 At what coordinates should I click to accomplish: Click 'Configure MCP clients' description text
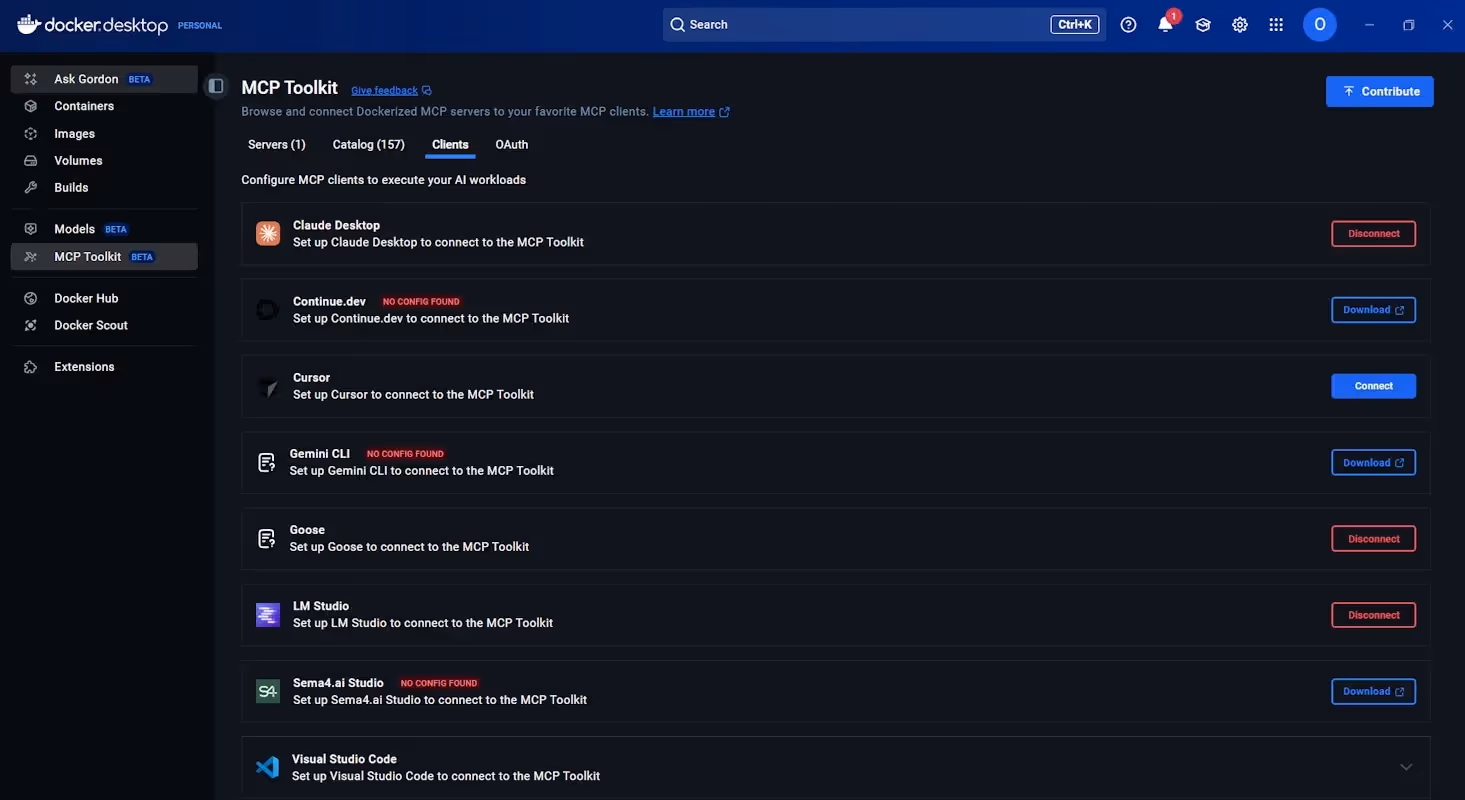pos(383,180)
